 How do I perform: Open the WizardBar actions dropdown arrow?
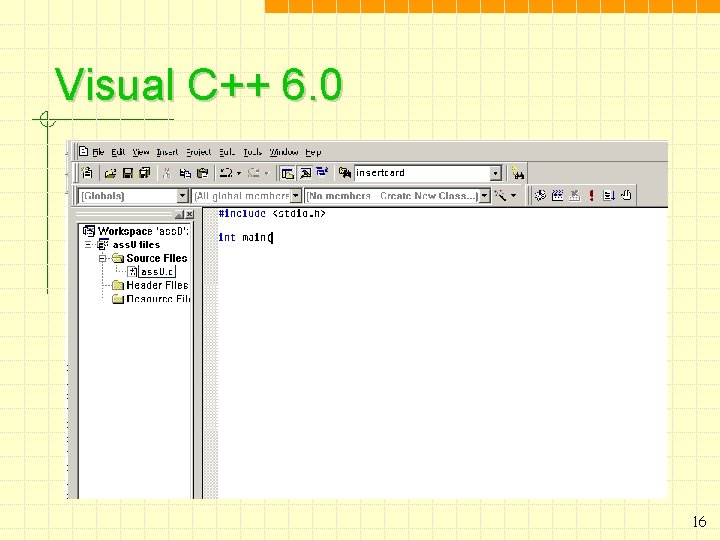point(513,196)
